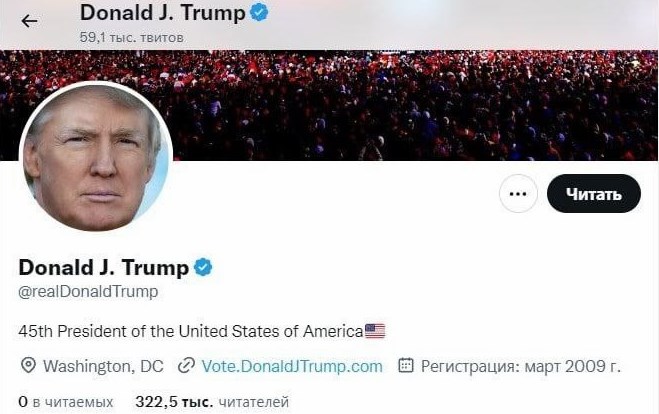The image size is (659, 414).
Task: Click the 45th President bio text
Action: [x=191, y=331]
